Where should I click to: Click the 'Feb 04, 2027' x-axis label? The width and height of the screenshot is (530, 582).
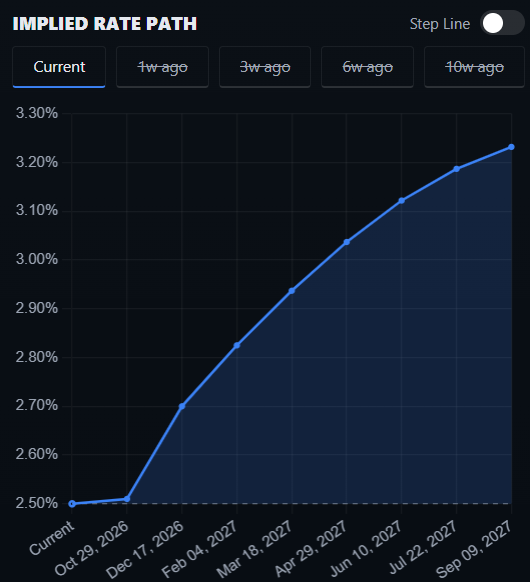[x=200, y=549]
